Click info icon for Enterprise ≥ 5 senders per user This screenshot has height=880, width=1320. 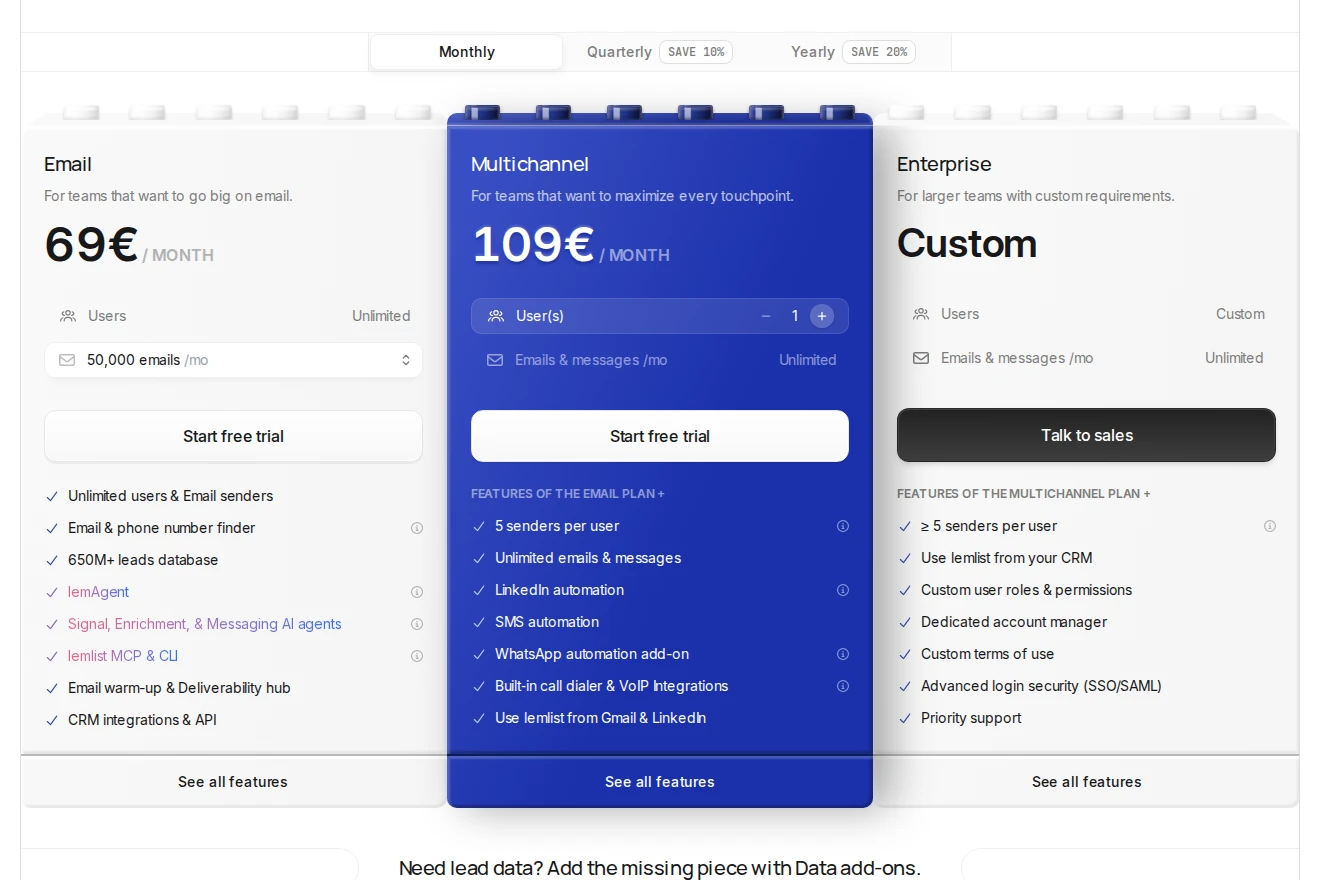pyautogui.click(x=1270, y=526)
